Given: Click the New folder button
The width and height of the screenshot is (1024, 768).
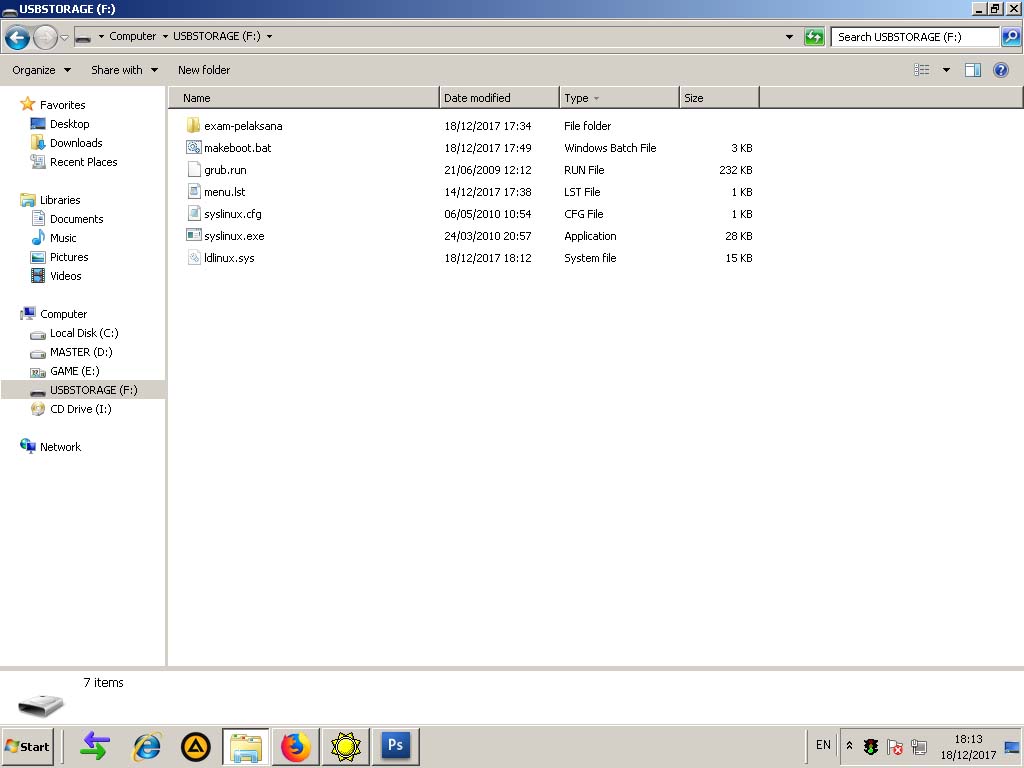Looking at the screenshot, I should 204,70.
